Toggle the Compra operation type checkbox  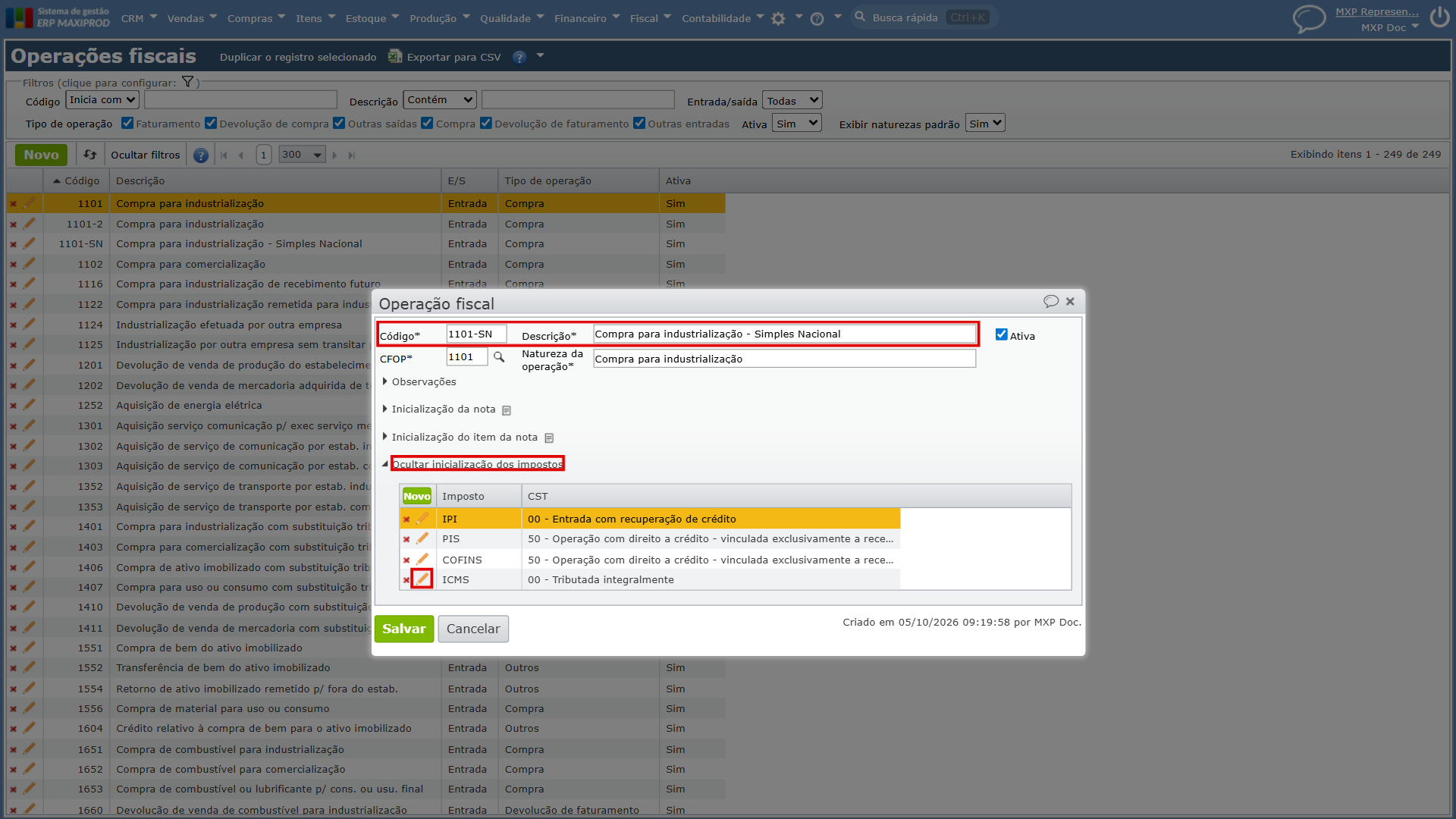[x=427, y=123]
